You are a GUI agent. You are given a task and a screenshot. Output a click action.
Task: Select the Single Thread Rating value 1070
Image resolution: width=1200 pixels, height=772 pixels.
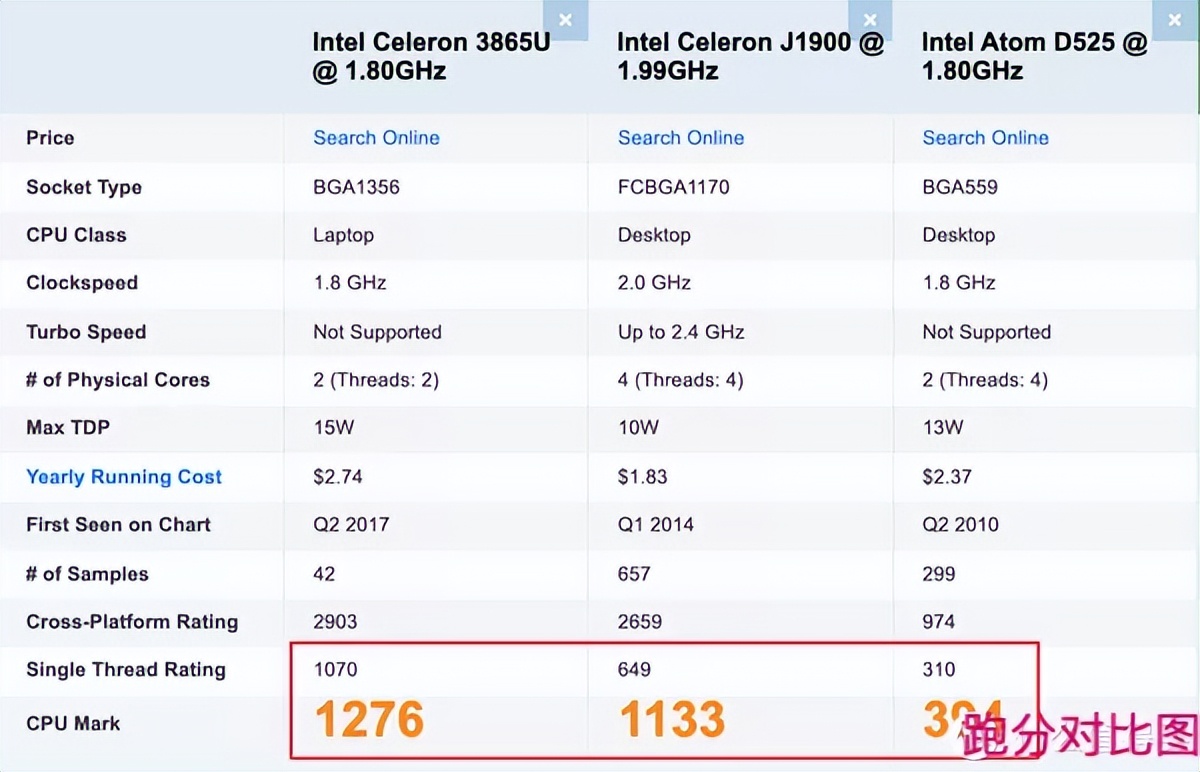335,669
